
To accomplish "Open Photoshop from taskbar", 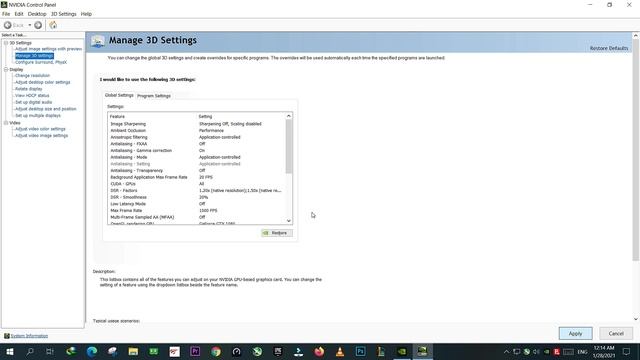I will click(360, 351).
